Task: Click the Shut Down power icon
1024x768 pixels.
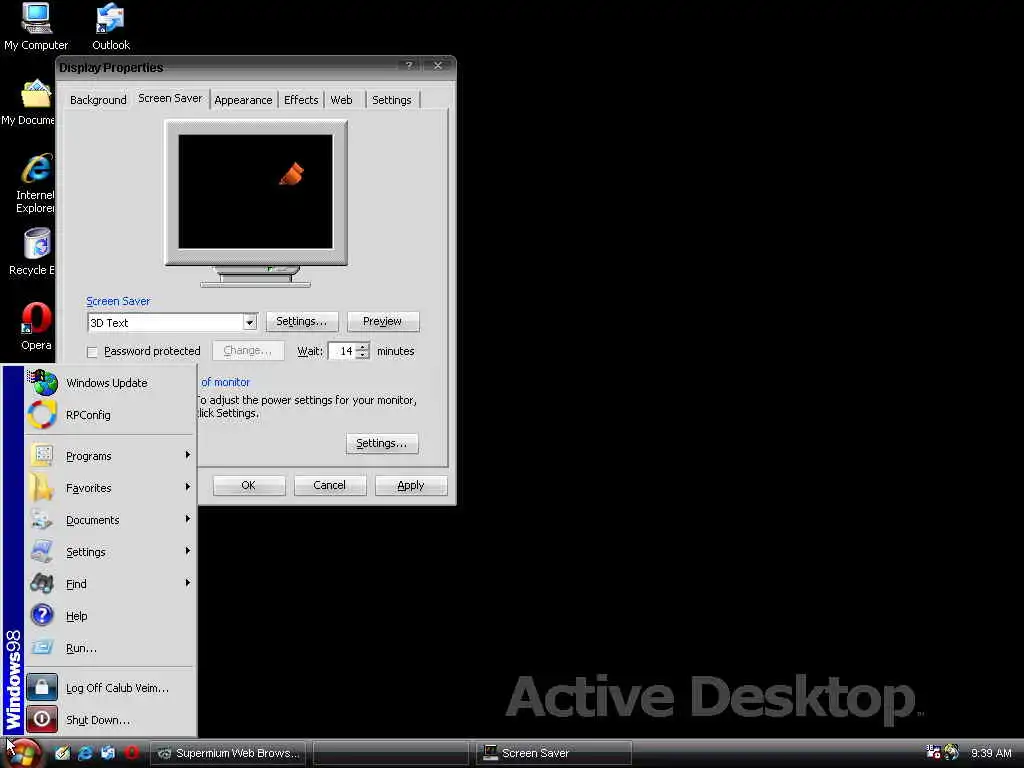Action: (x=42, y=719)
